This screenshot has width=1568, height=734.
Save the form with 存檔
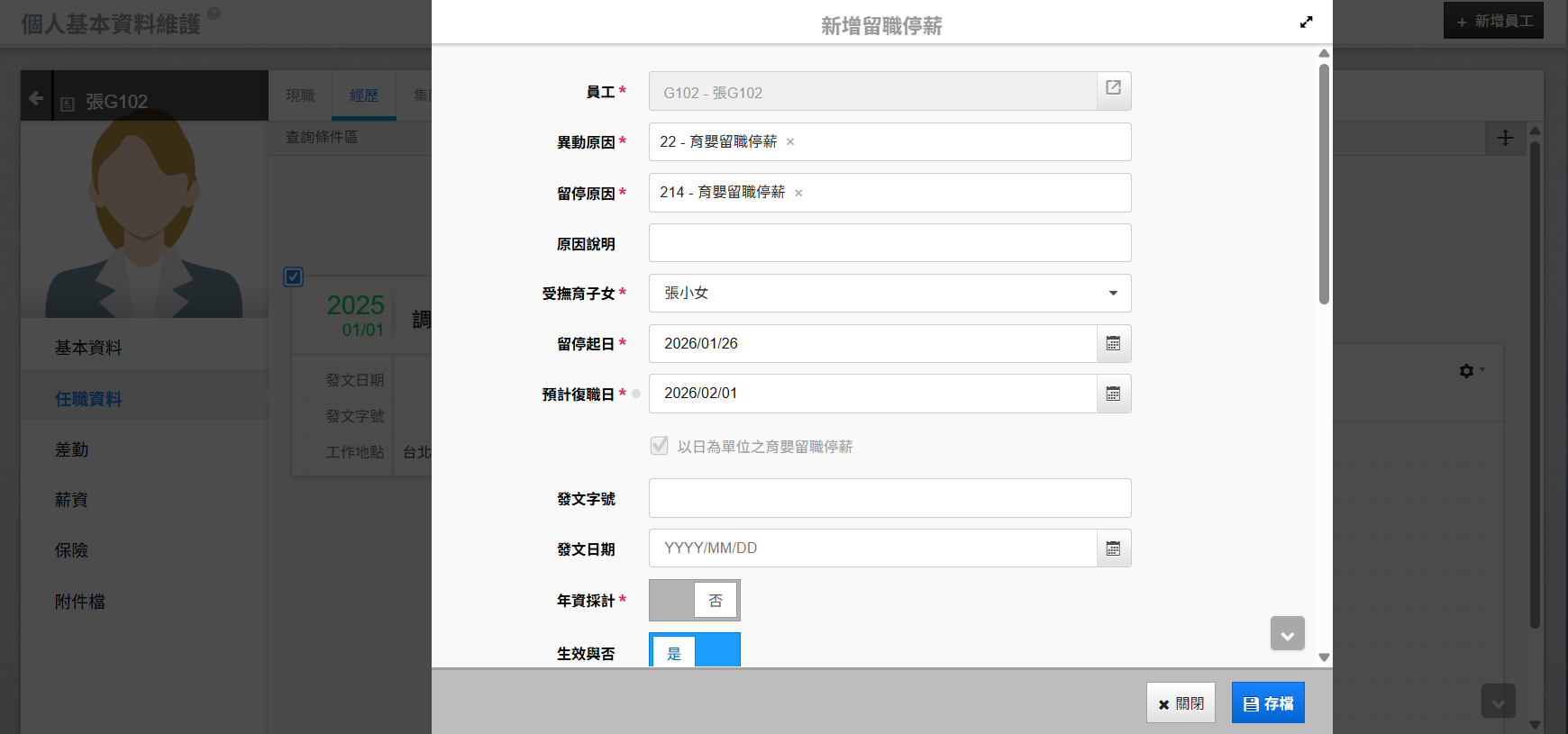point(1267,703)
